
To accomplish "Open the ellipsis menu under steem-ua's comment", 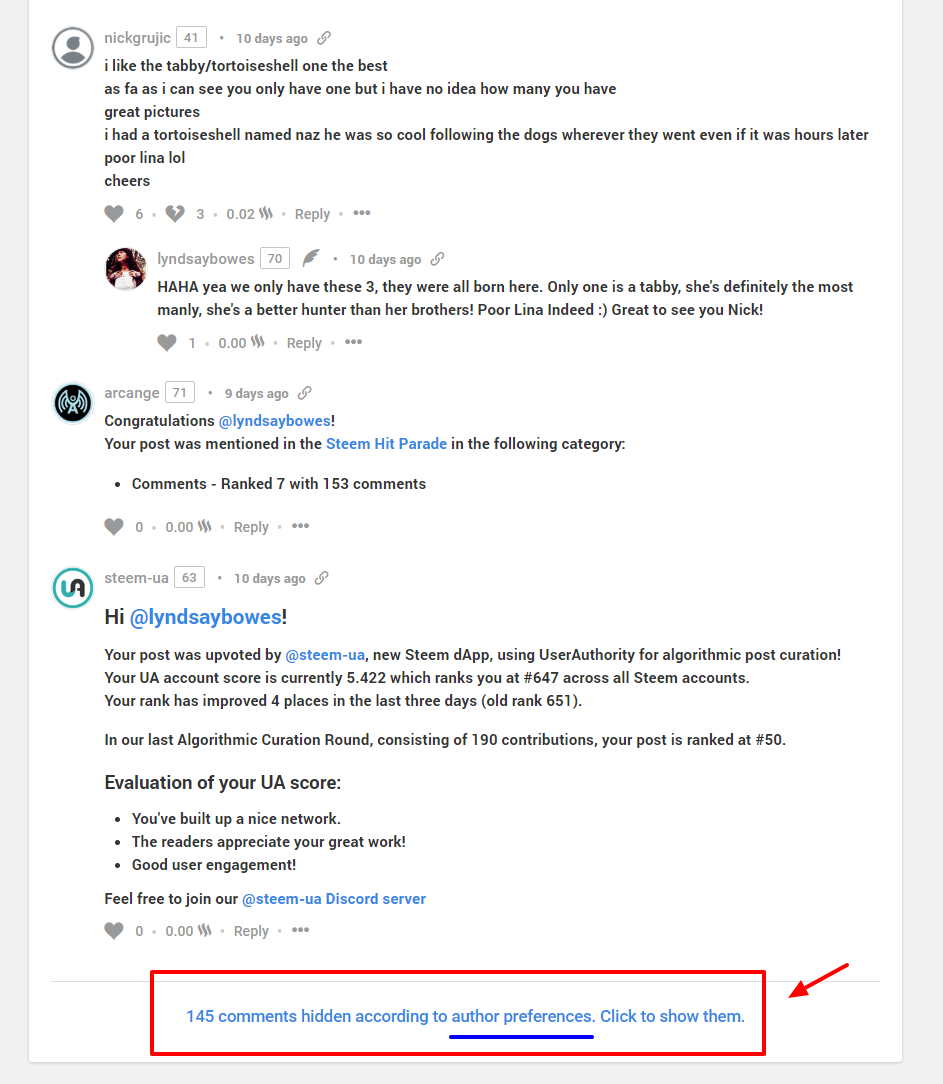I will click(300, 930).
